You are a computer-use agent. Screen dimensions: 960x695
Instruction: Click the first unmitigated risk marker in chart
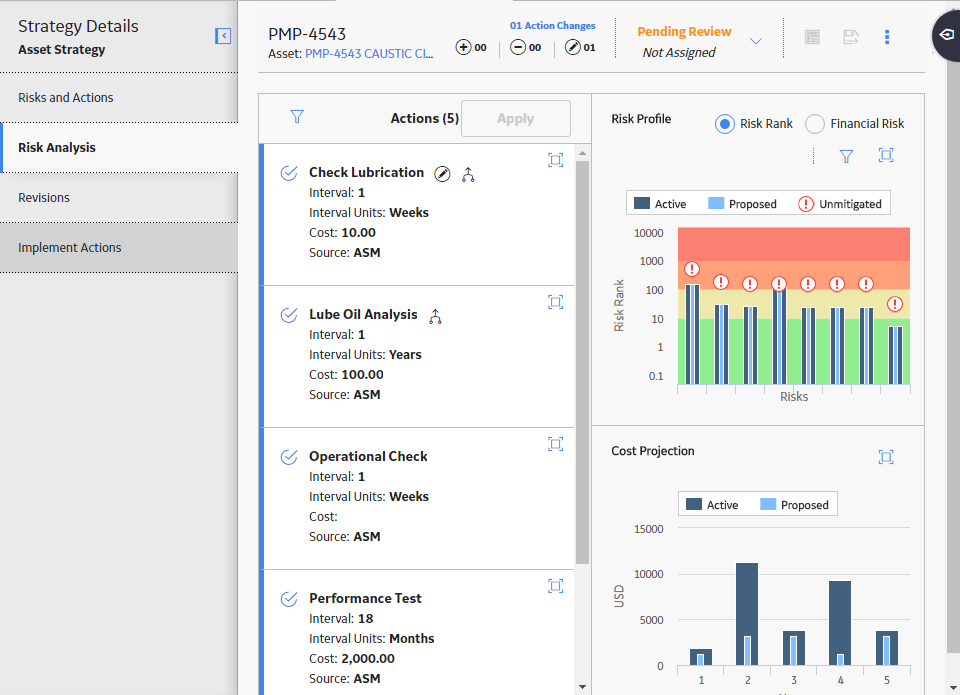click(692, 269)
